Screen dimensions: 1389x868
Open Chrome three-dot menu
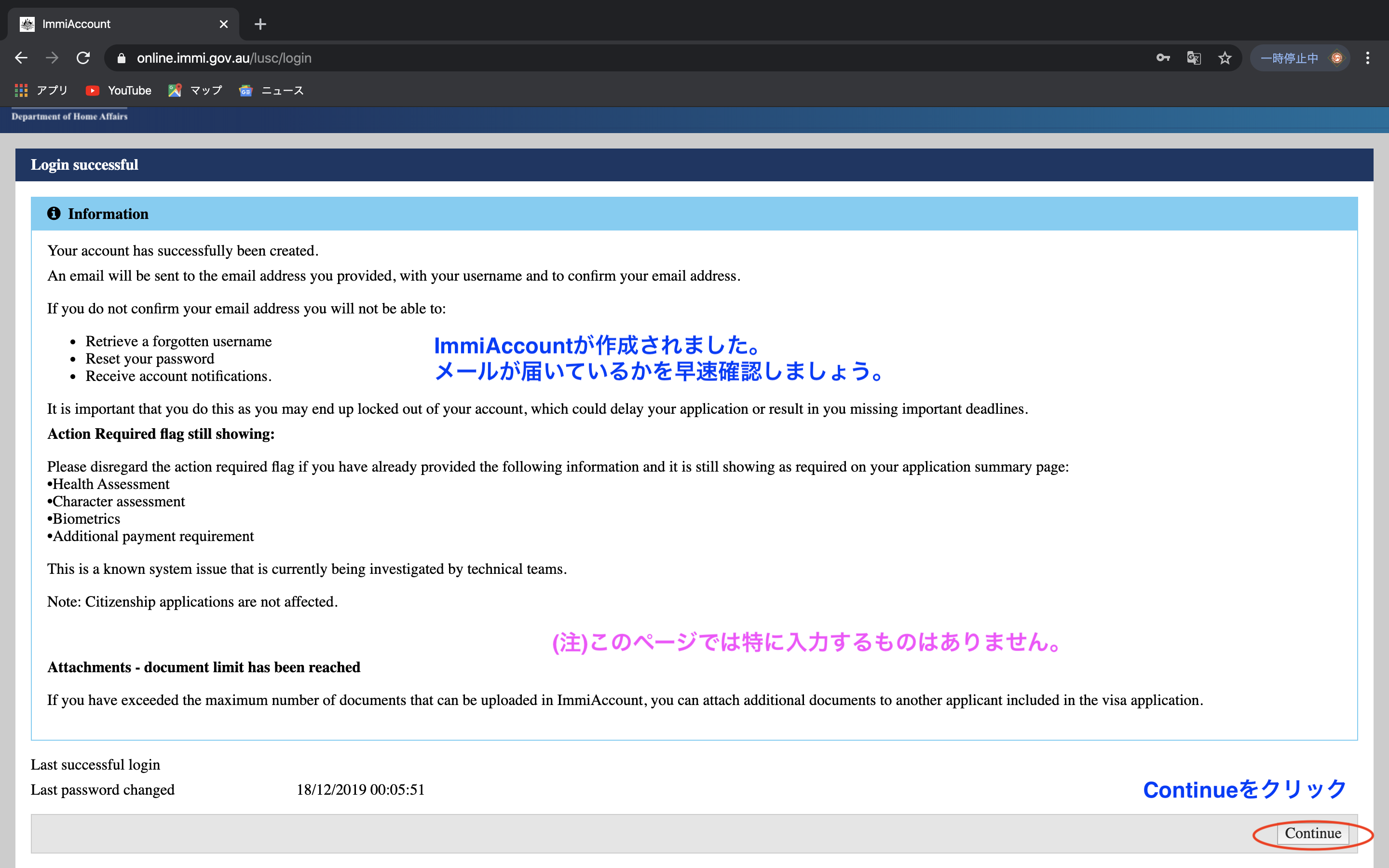1367,58
